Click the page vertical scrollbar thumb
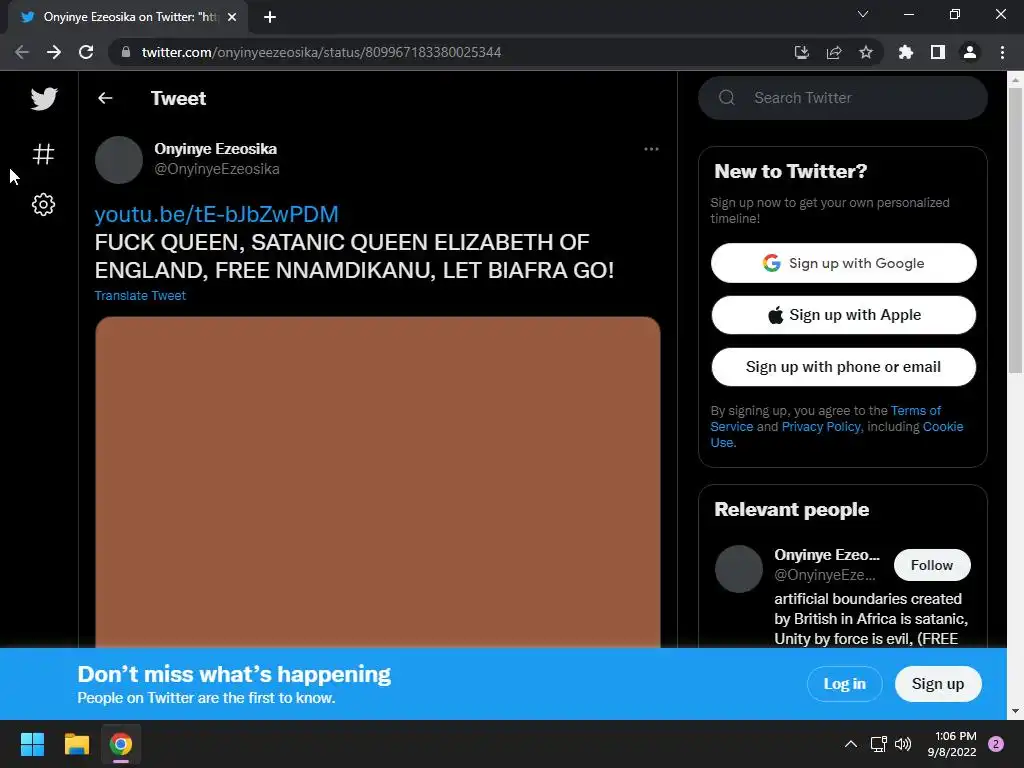 tap(1015, 230)
